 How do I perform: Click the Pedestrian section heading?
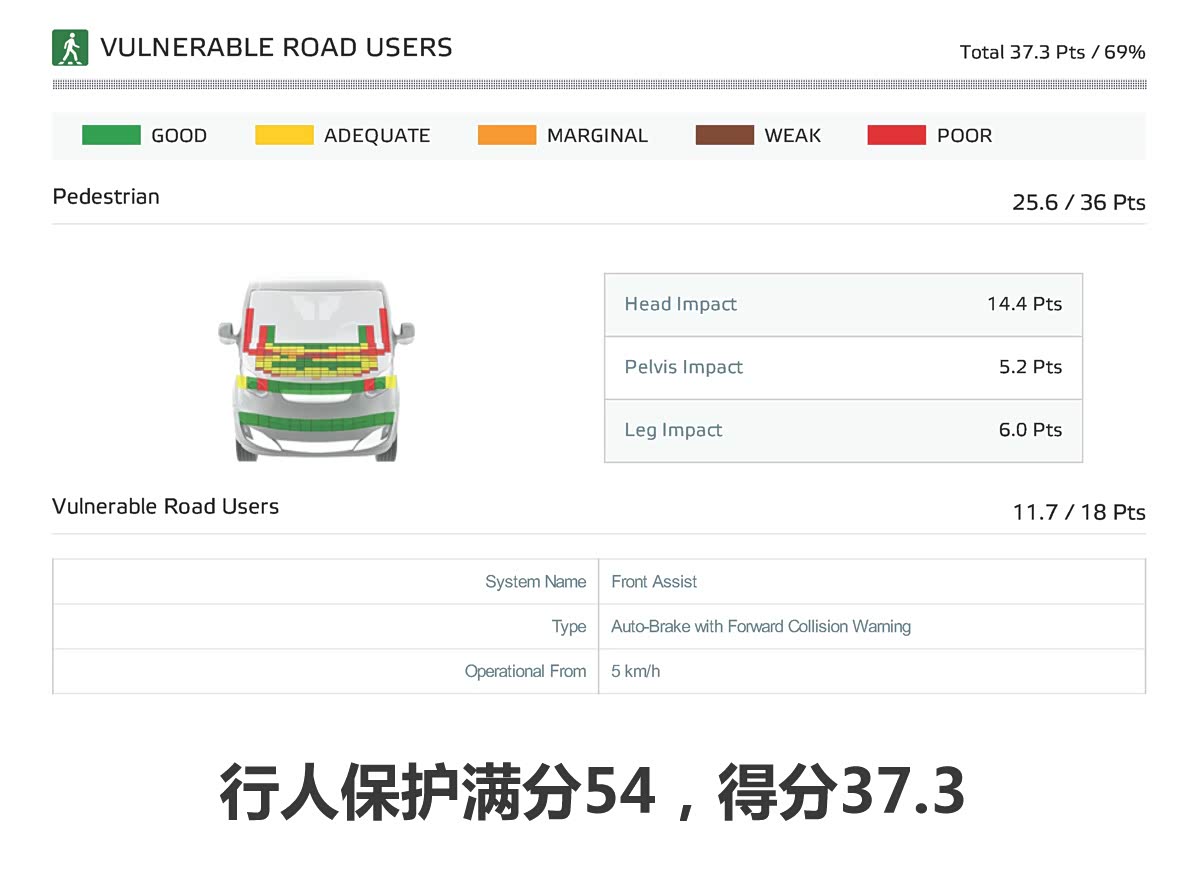tap(106, 196)
